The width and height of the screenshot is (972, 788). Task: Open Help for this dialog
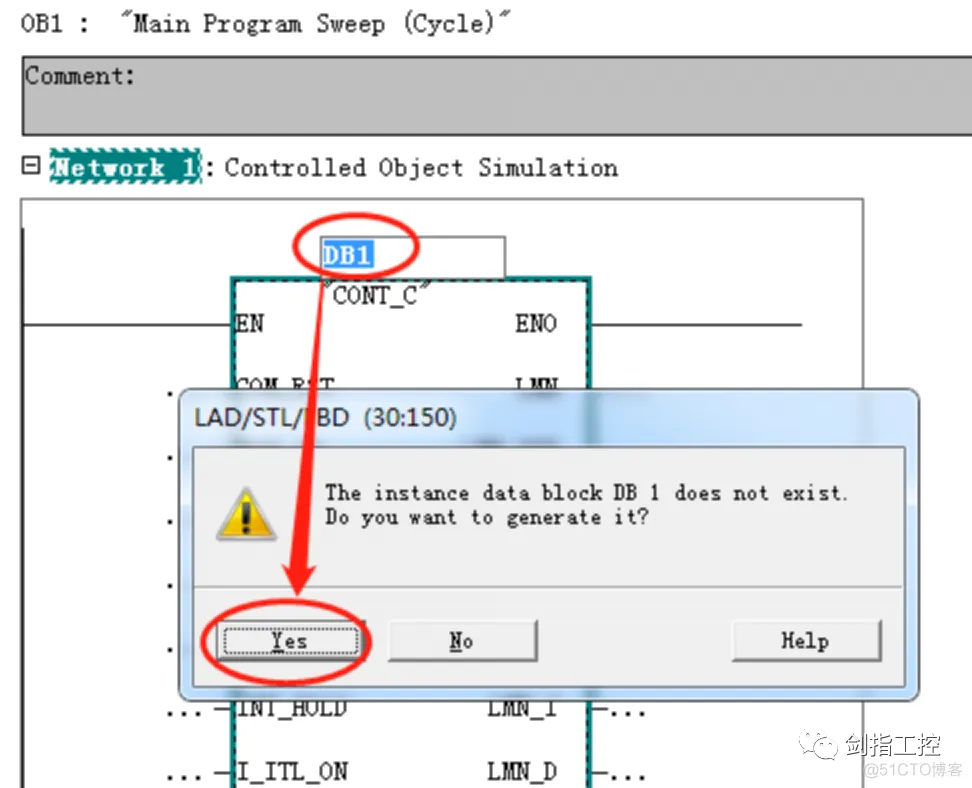click(x=806, y=641)
